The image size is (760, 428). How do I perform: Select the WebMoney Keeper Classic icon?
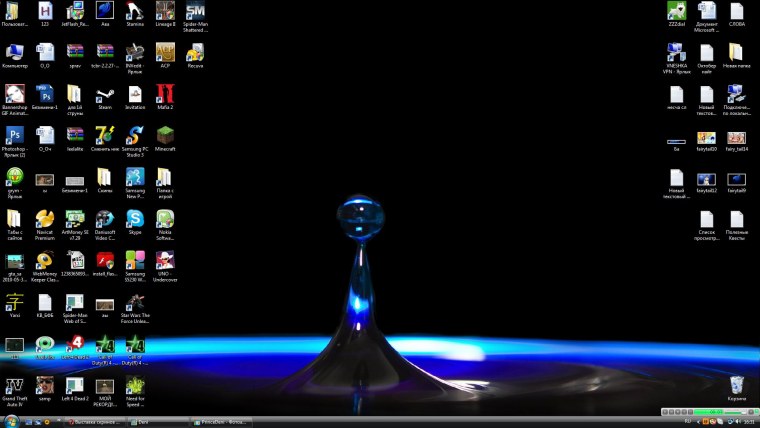coord(44,261)
